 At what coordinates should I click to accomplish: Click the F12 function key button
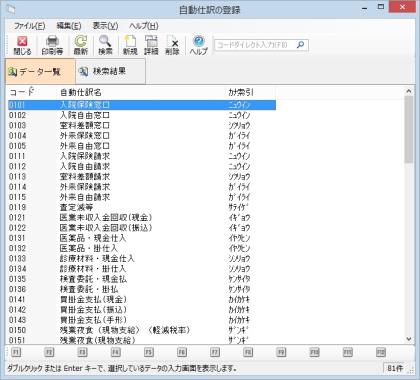[381, 352]
